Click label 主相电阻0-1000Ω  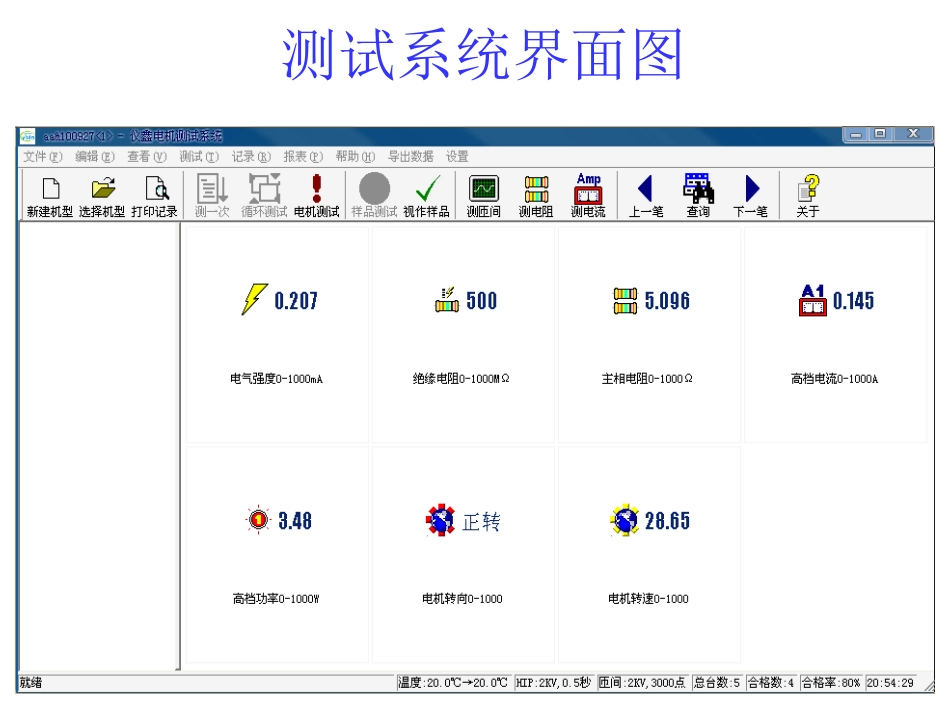click(647, 379)
